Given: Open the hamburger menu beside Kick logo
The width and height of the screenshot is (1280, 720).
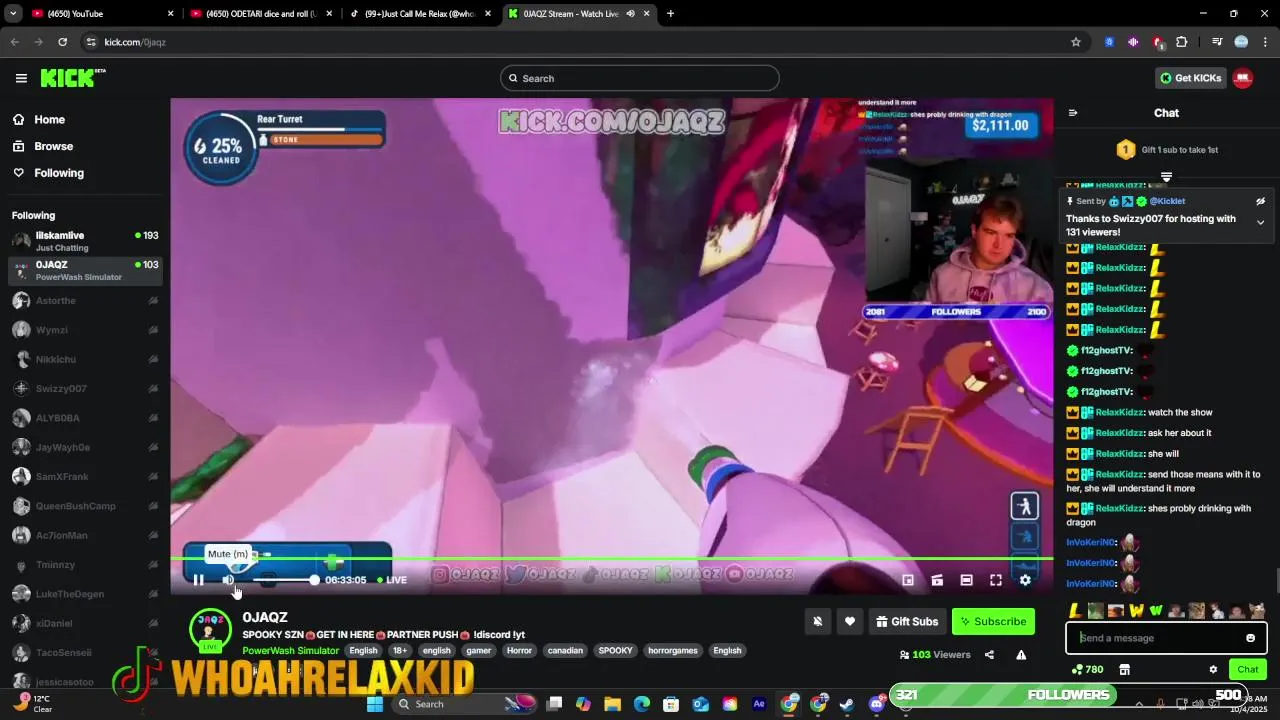Looking at the screenshot, I should click(x=21, y=78).
